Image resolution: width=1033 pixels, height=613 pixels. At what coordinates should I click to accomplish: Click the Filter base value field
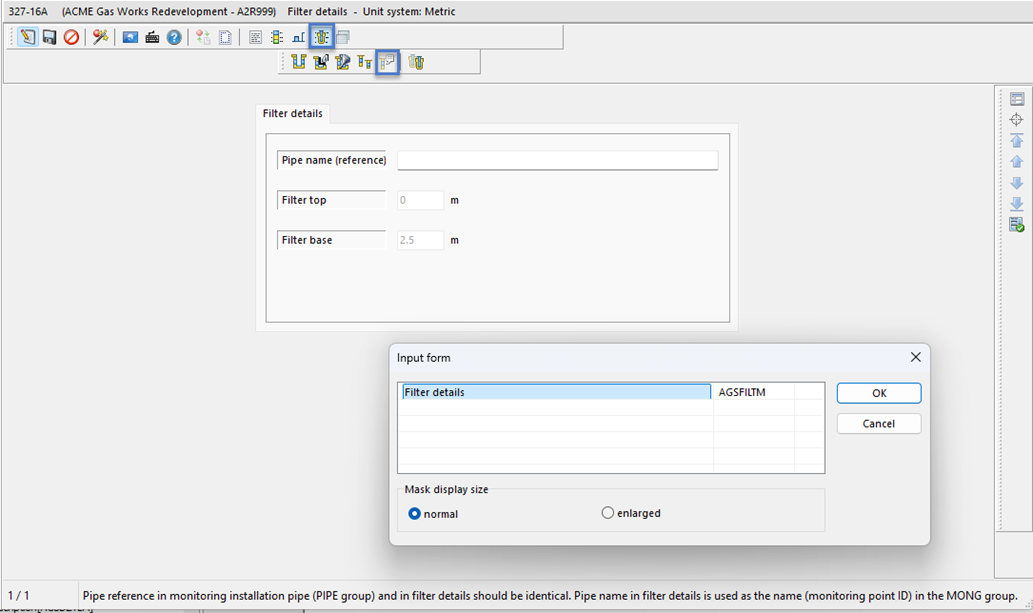420,240
